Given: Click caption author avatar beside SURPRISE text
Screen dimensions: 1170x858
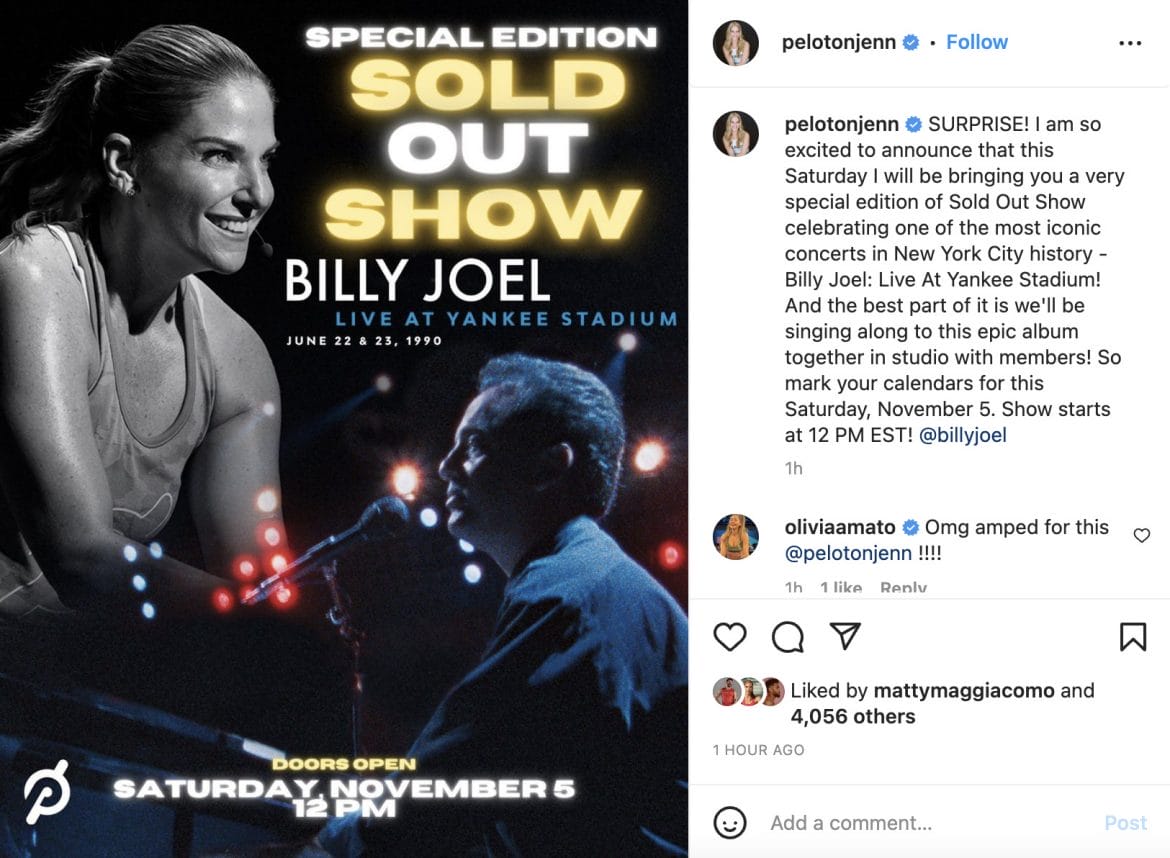Looking at the screenshot, I should coord(736,134).
